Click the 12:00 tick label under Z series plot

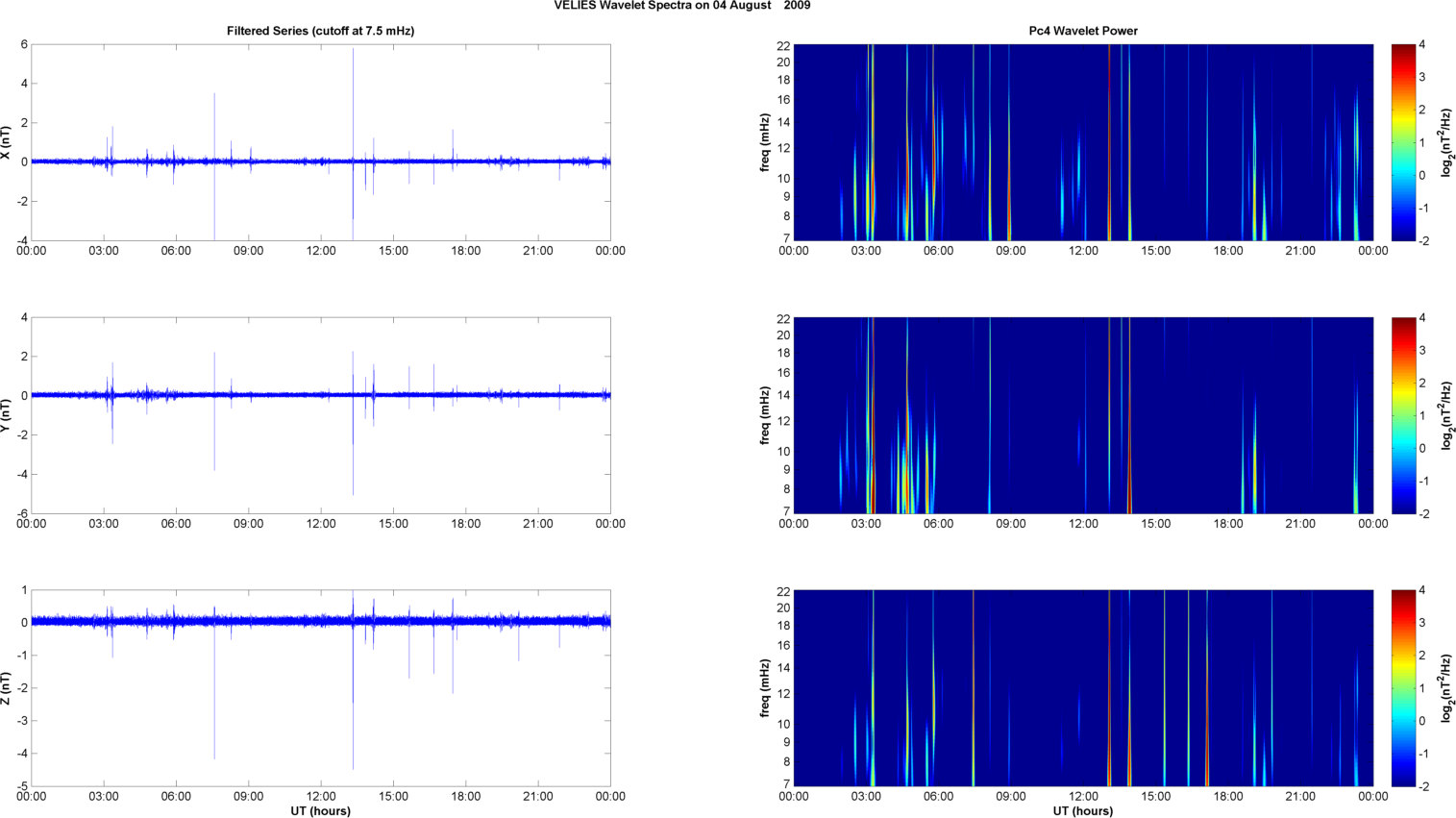click(321, 796)
